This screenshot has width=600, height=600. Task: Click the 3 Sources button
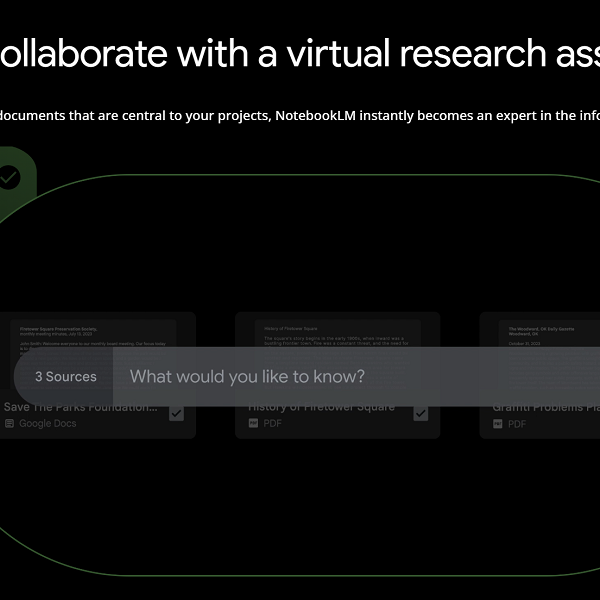pos(64,377)
